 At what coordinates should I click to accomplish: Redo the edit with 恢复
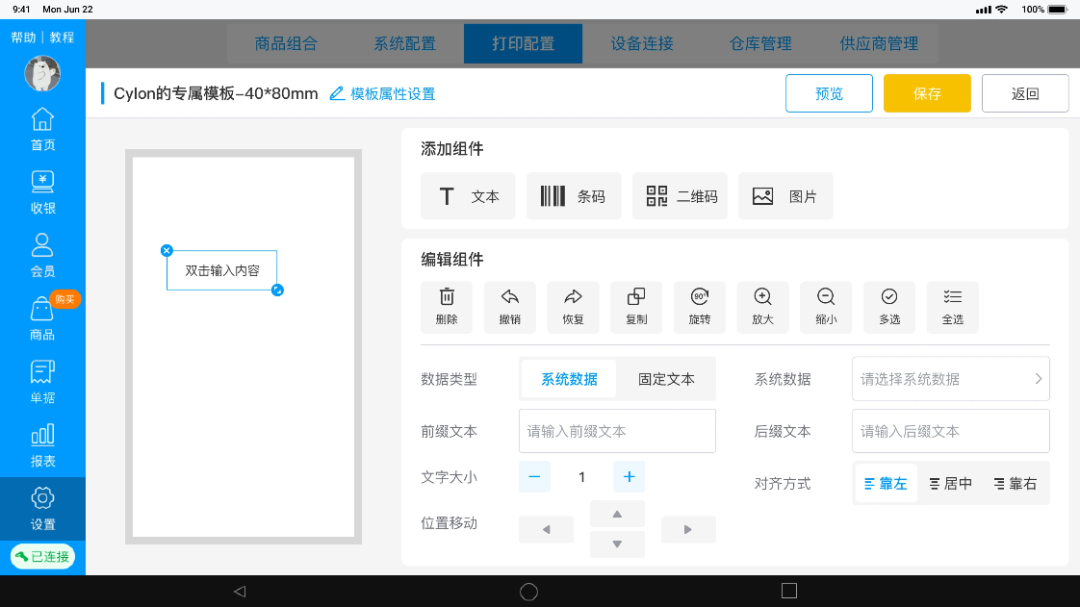pyautogui.click(x=573, y=307)
